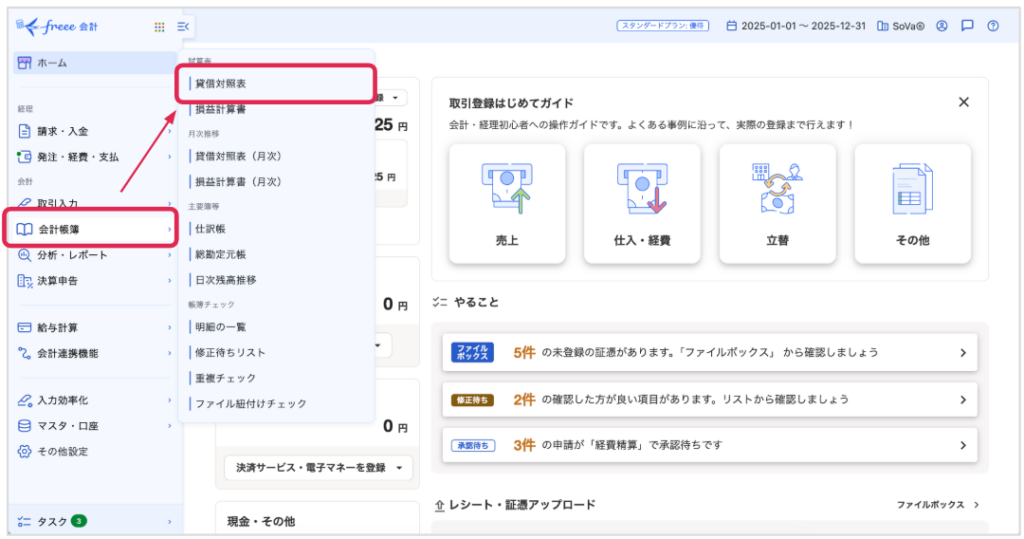The height and width of the screenshot is (539, 1024).
Task: Expand the 分析・レポート sidebar menu
Action: [91, 255]
